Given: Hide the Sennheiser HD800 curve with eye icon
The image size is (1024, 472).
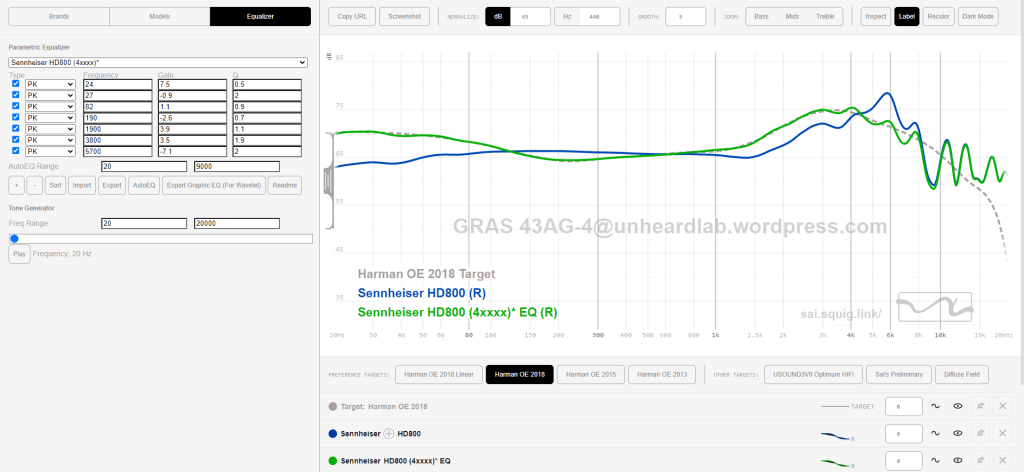Looking at the screenshot, I should (x=958, y=434).
